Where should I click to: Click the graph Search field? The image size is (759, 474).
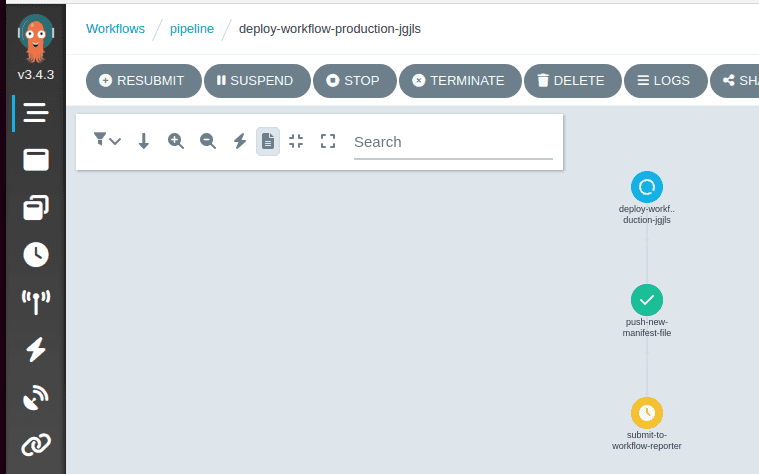(452, 142)
